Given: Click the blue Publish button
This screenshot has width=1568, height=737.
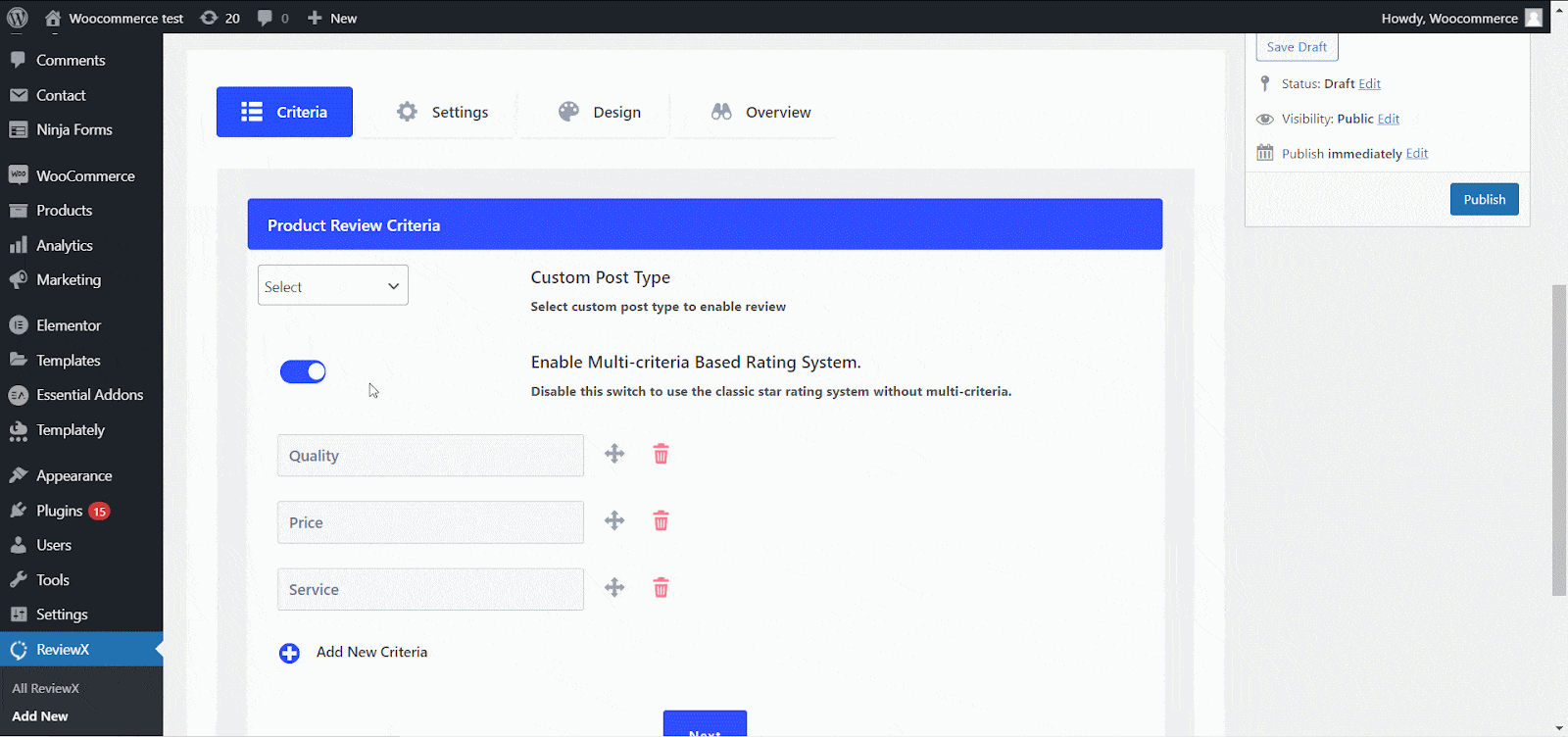Looking at the screenshot, I should coord(1484,199).
